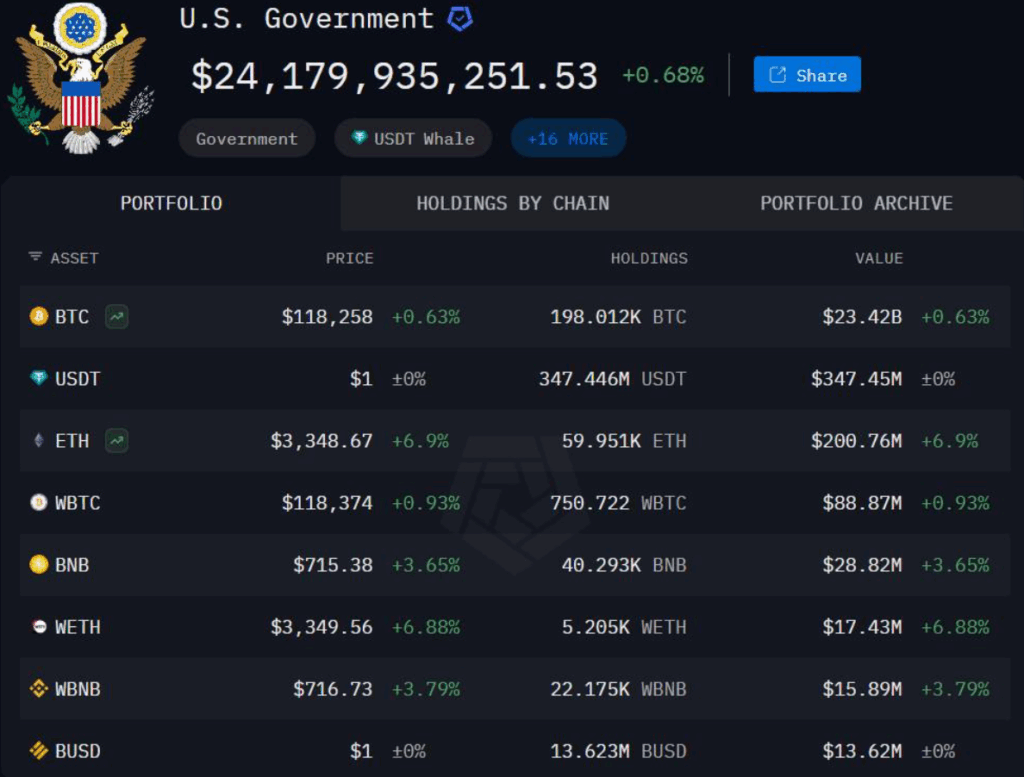
Task: Sort by the HOLDINGS column header
Action: [x=649, y=258]
